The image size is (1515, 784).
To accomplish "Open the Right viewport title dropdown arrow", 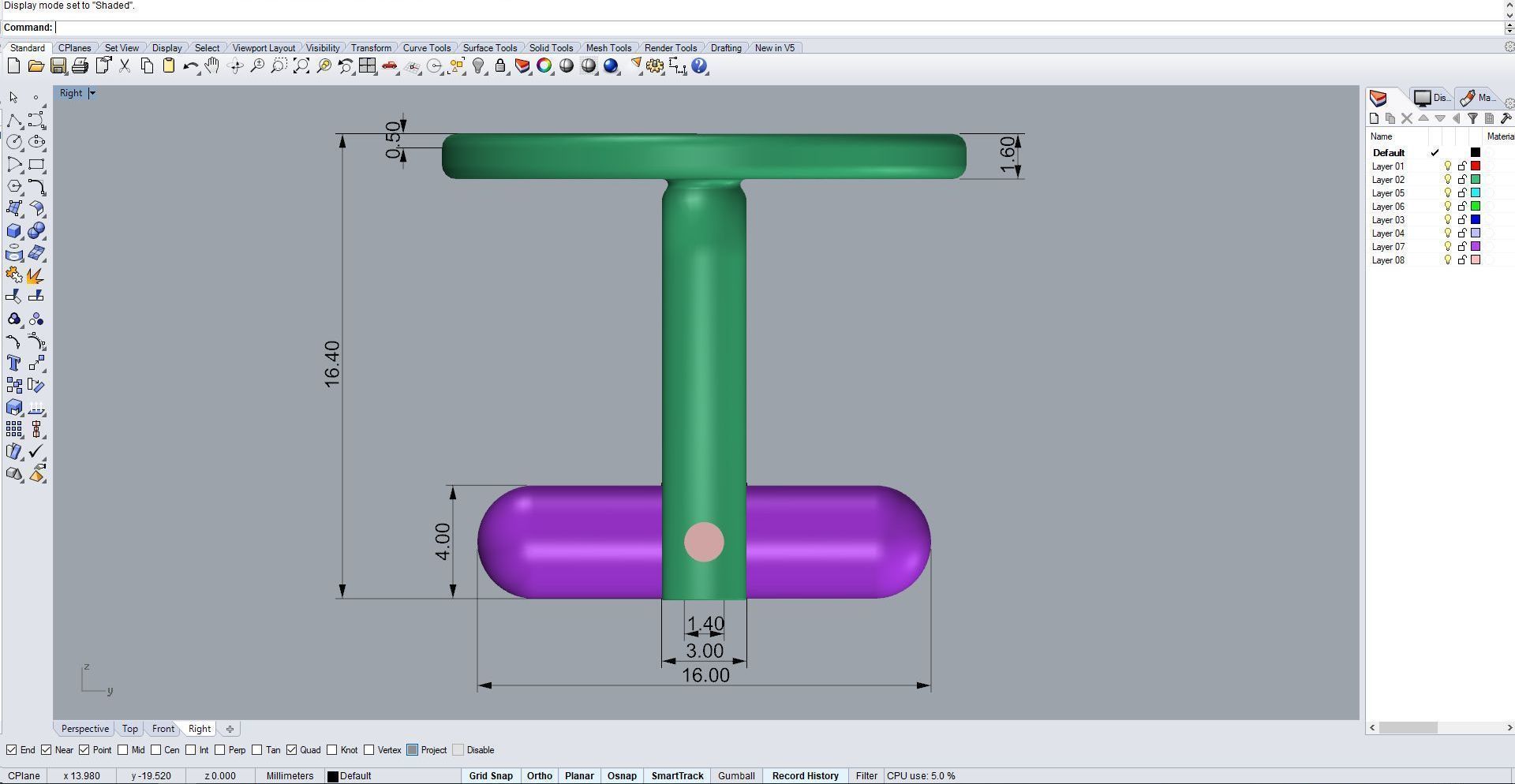I will 92,93.
